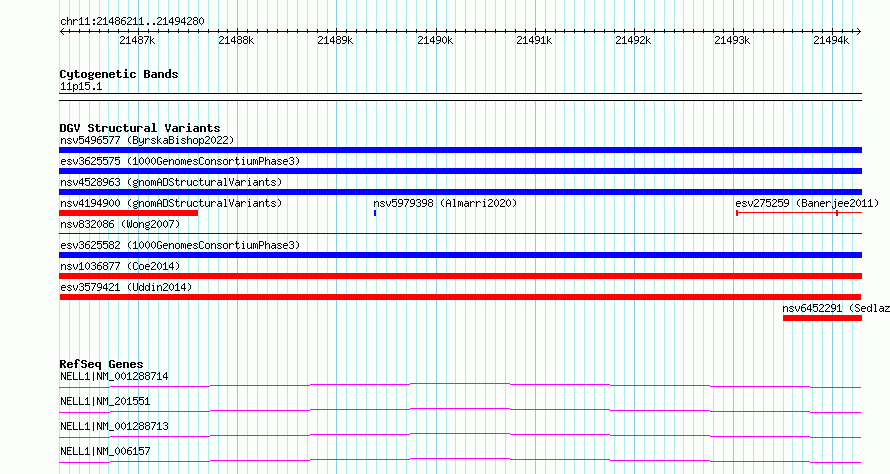Click the 21494k ruler position
Viewport: 890px width, 474px height.
(831, 40)
